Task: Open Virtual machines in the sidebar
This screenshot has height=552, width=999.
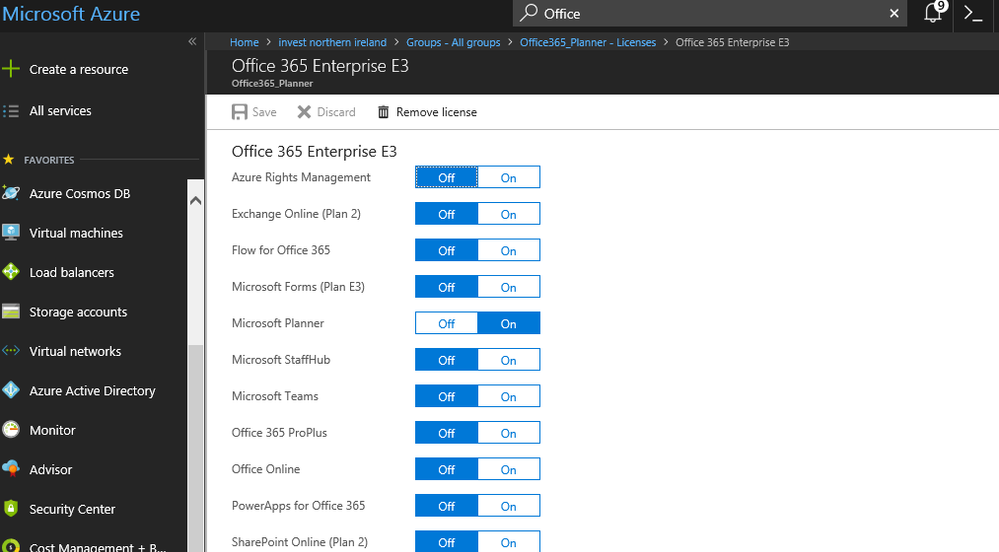Action: click(76, 233)
